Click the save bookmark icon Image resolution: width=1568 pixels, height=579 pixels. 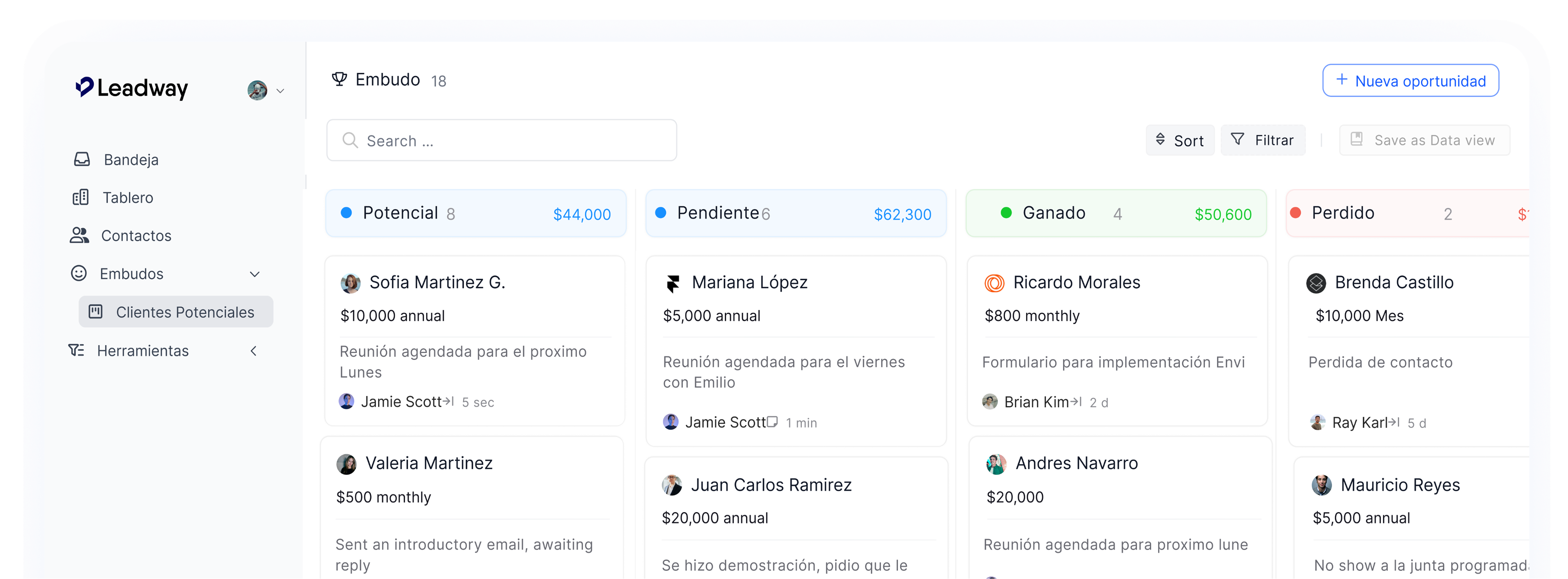tap(1357, 140)
